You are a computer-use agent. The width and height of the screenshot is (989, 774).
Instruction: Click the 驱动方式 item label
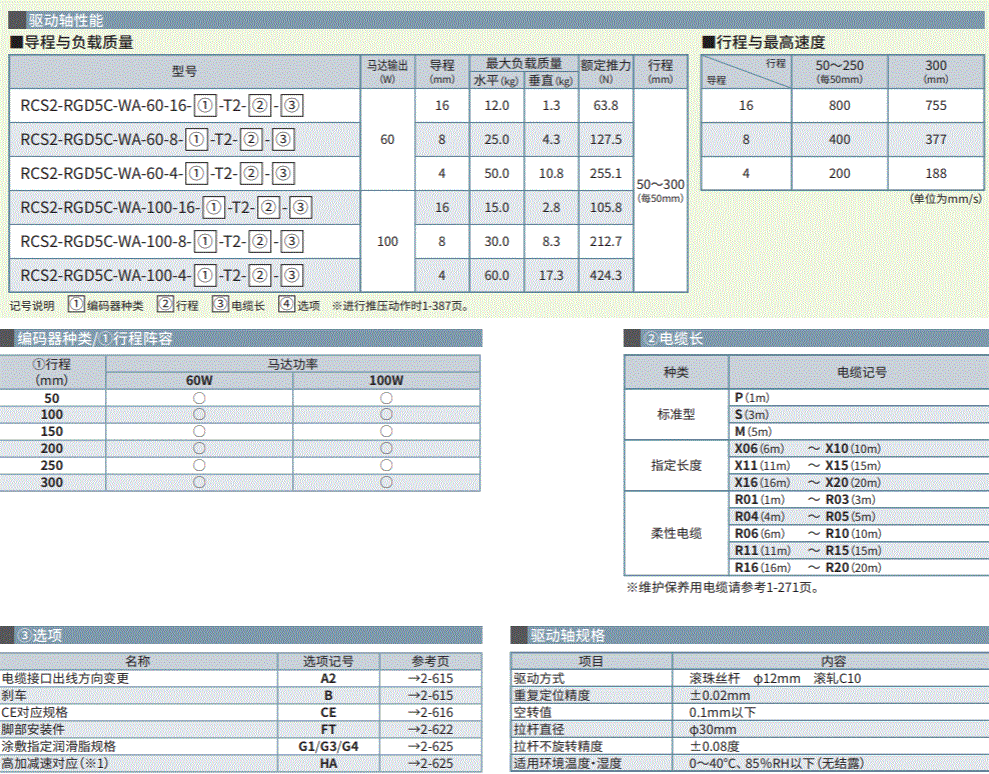click(x=539, y=679)
